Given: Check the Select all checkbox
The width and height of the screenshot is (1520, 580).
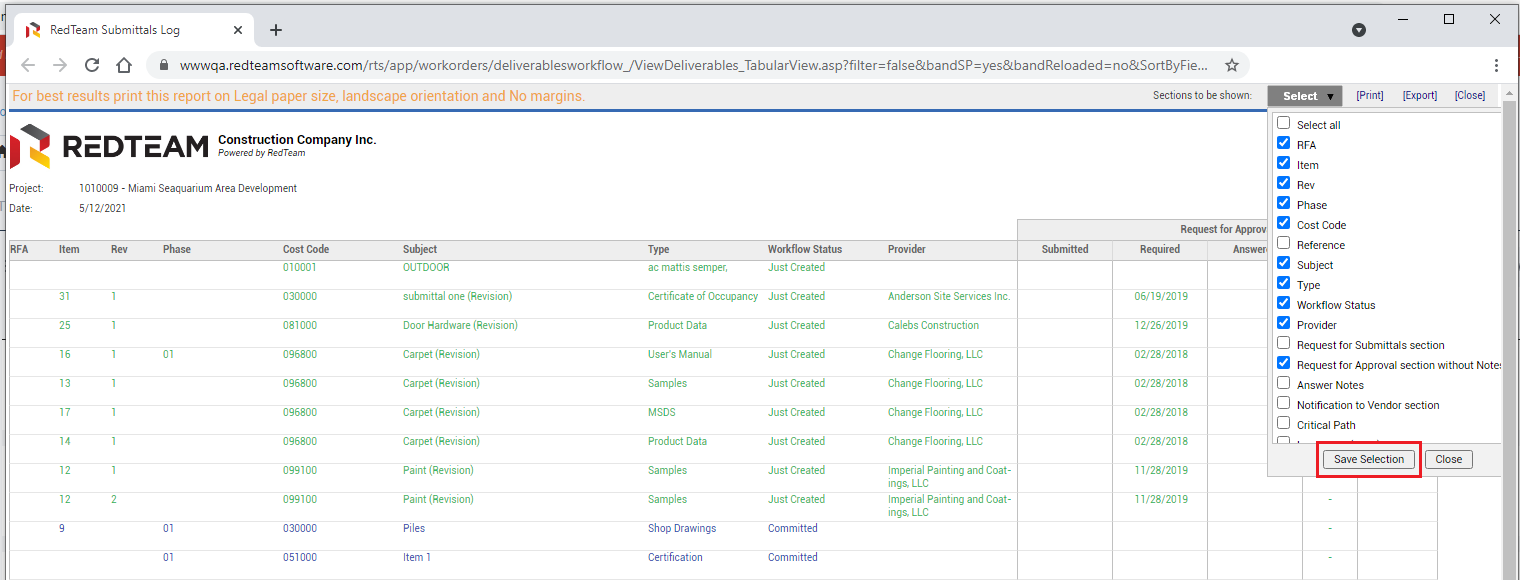Looking at the screenshot, I should (x=1284, y=123).
